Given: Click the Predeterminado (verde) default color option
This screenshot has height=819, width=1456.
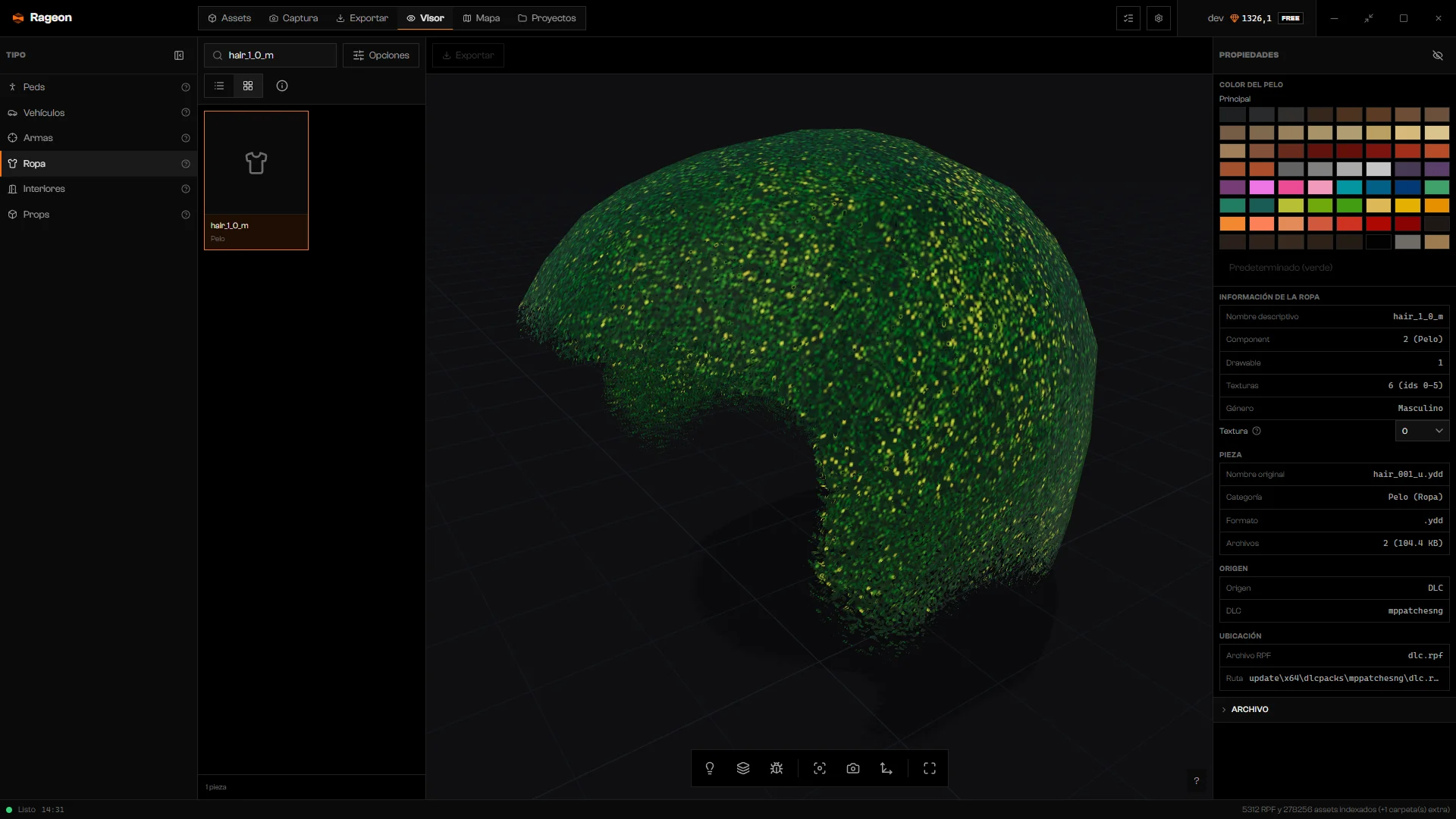Looking at the screenshot, I should click(x=1280, y=268).
